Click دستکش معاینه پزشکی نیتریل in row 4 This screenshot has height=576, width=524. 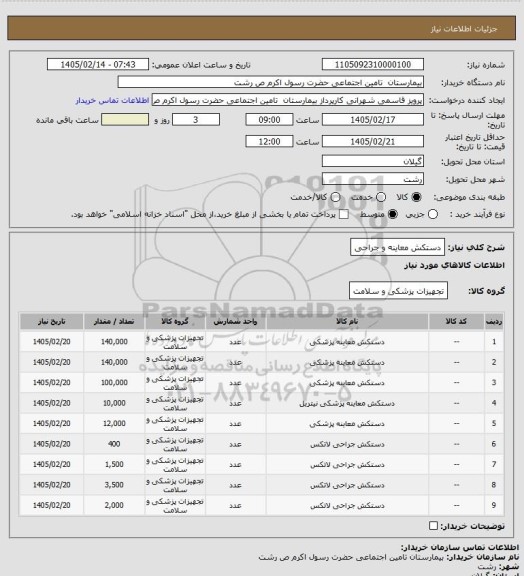coord(347,403)
